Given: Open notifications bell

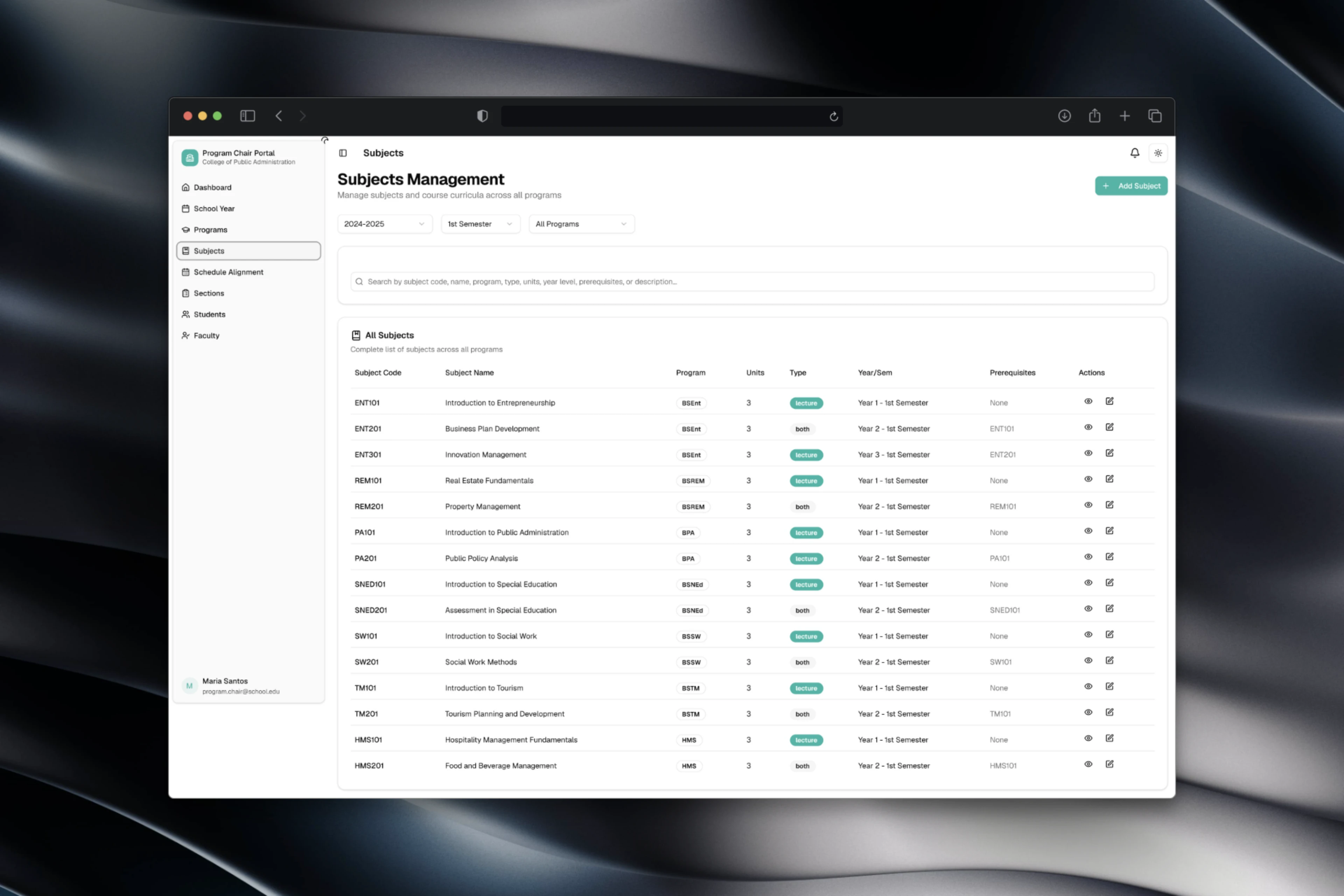Looking at the screenshot, I should (1134, 153).
